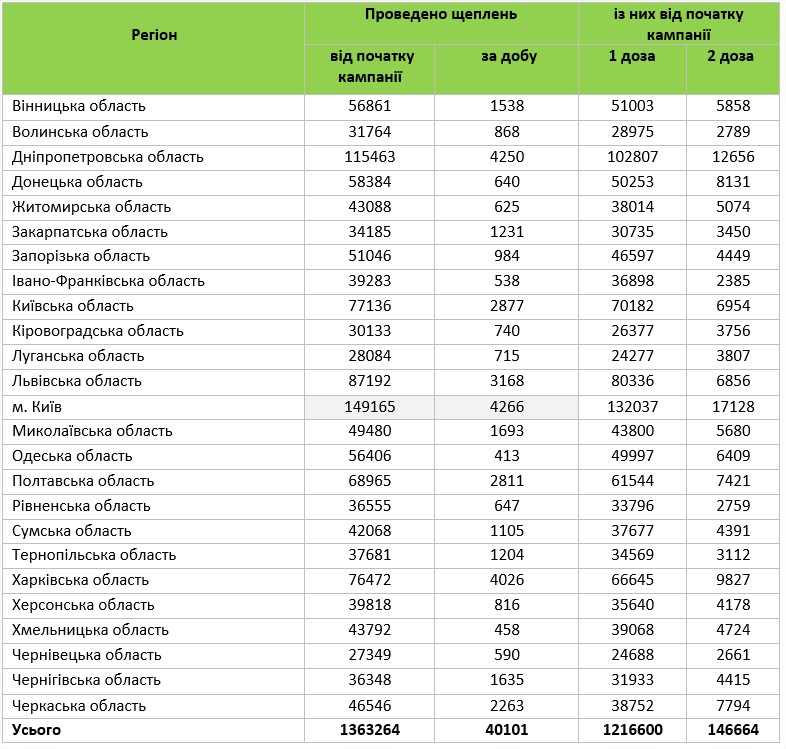The image size is (786, 749).
Task: Select the Усього total cell 1363264
Action: tap(371, 730)
